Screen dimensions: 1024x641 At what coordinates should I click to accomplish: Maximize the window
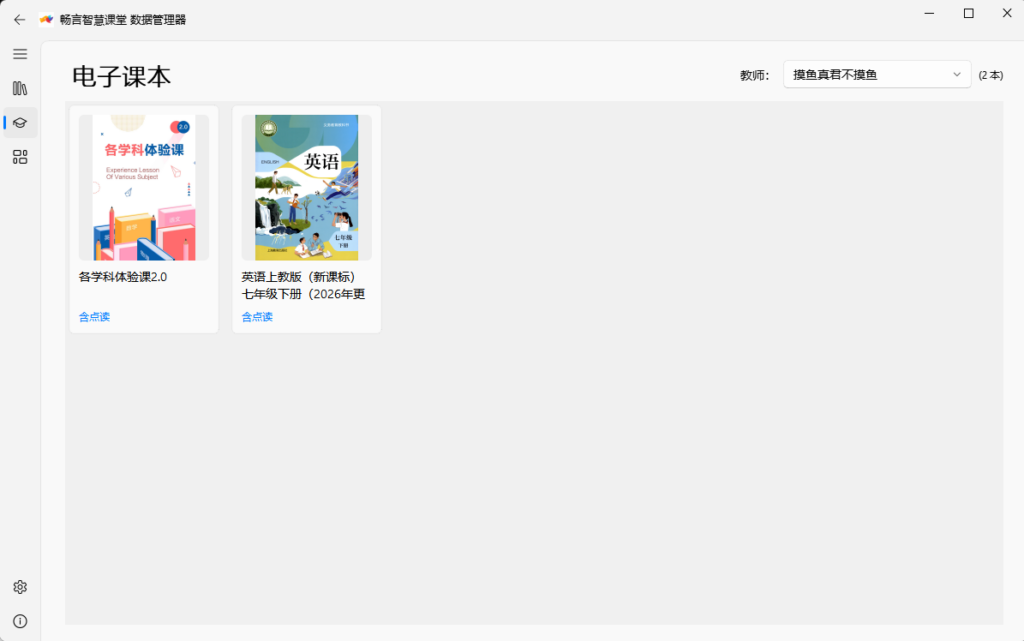(968, 13)
